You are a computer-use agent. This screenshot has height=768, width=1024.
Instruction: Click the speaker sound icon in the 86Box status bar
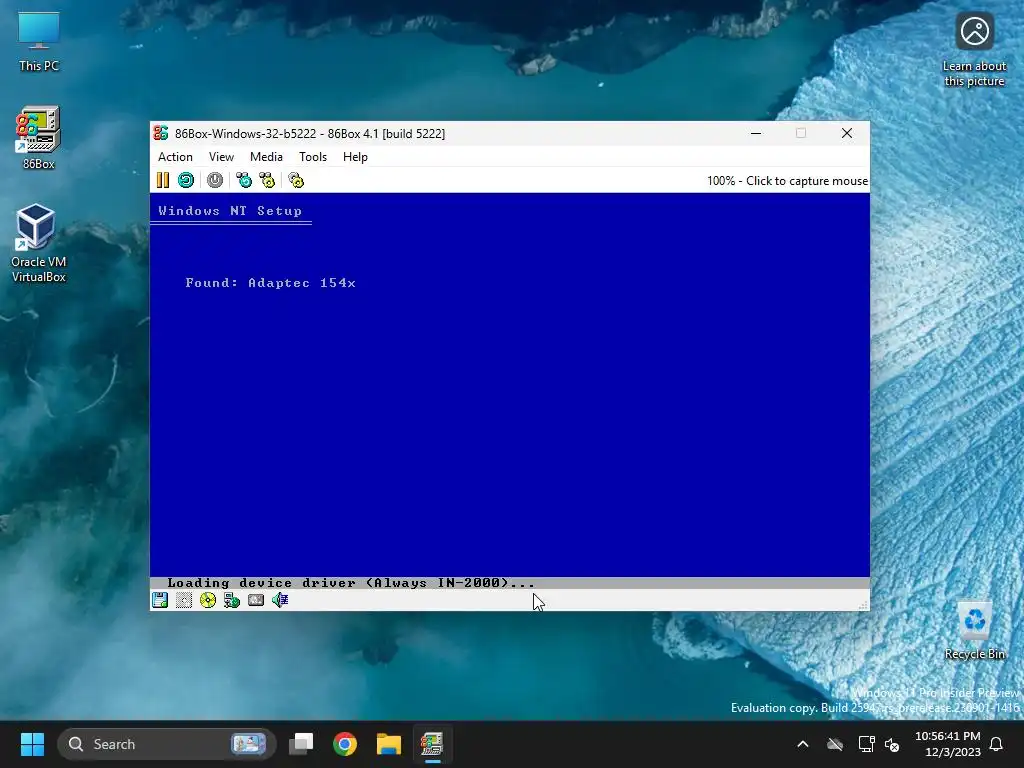[280, 600]
